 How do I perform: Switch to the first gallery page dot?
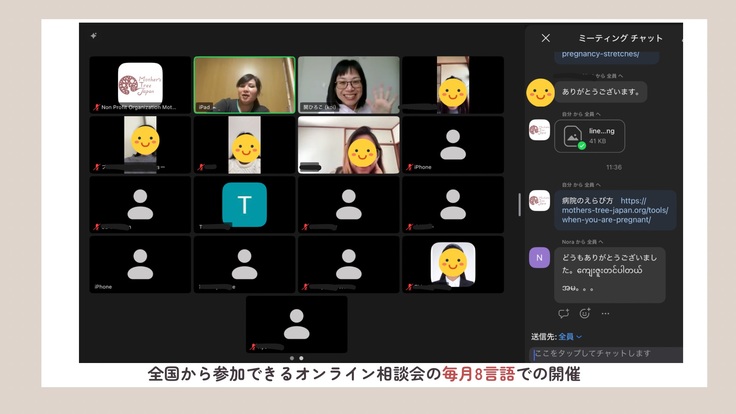(292, 357)
